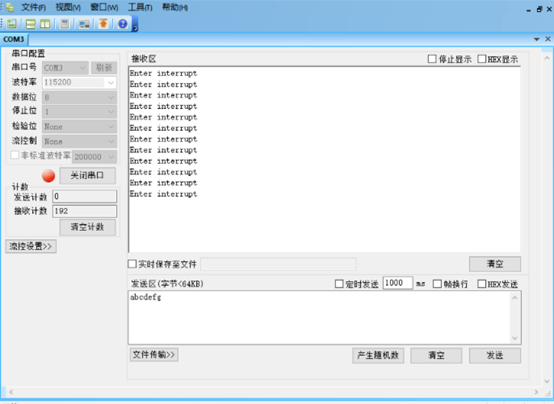554x404 pixels.
Task: Restore the window via title bar button
Action: [x=539, y=10]
